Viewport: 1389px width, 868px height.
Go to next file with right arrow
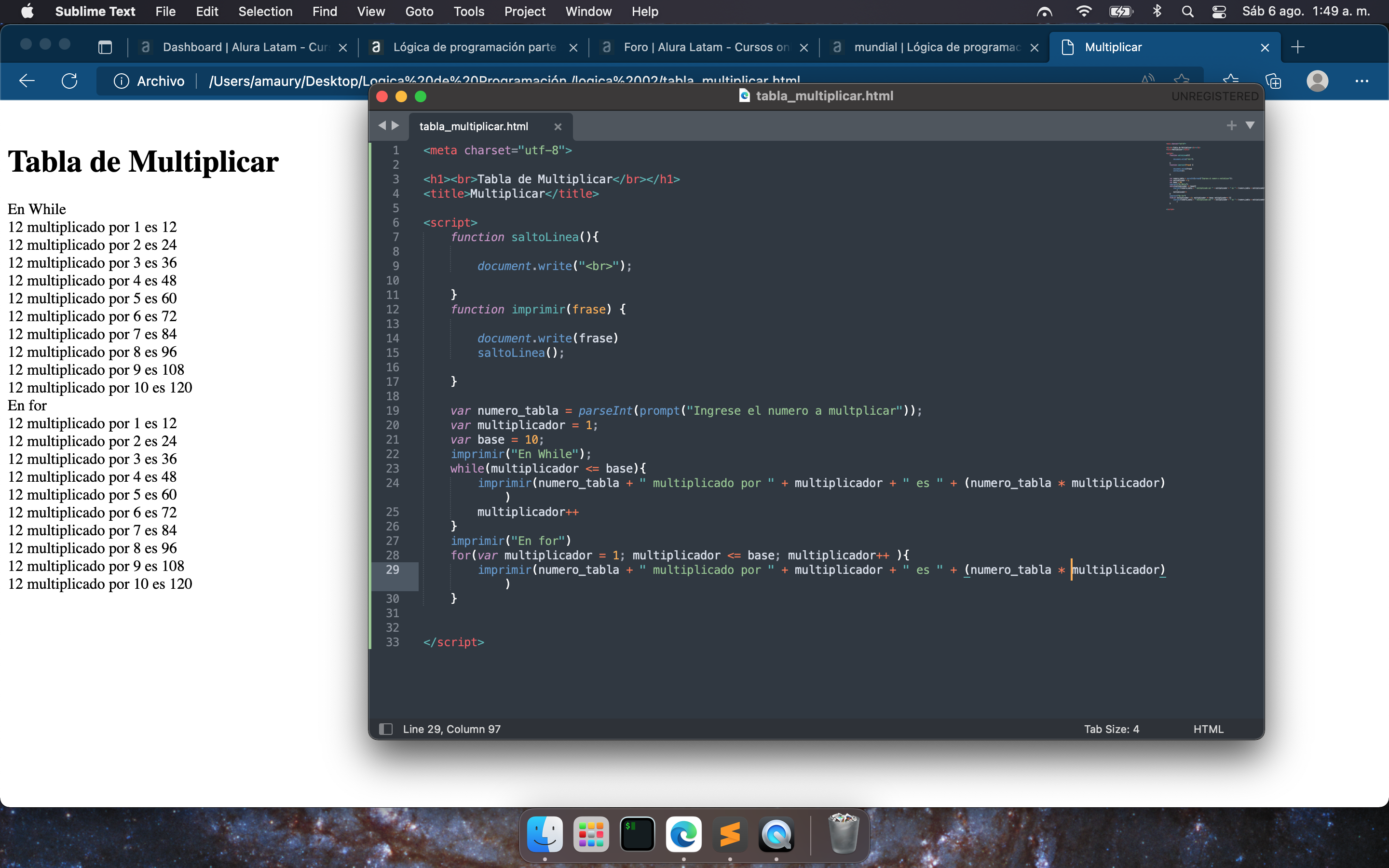tap(395, 125)
